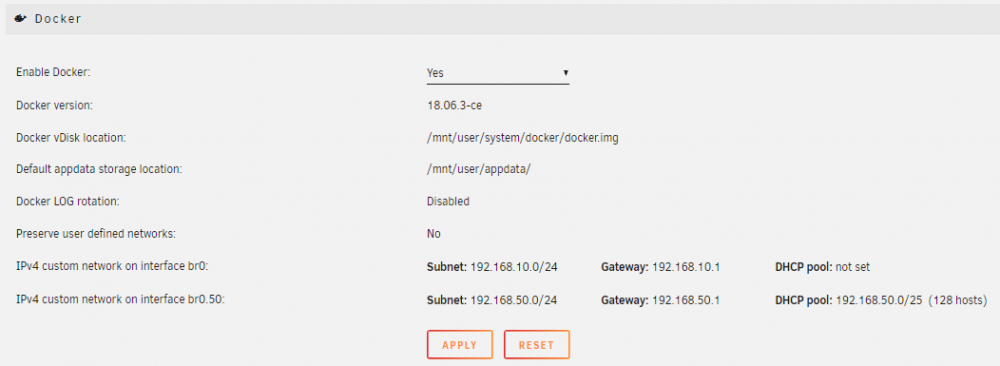Click the Docker whale icon in header
This screenshot has width=1000, height=366.
pyautogui.click(x=20, y=18)
